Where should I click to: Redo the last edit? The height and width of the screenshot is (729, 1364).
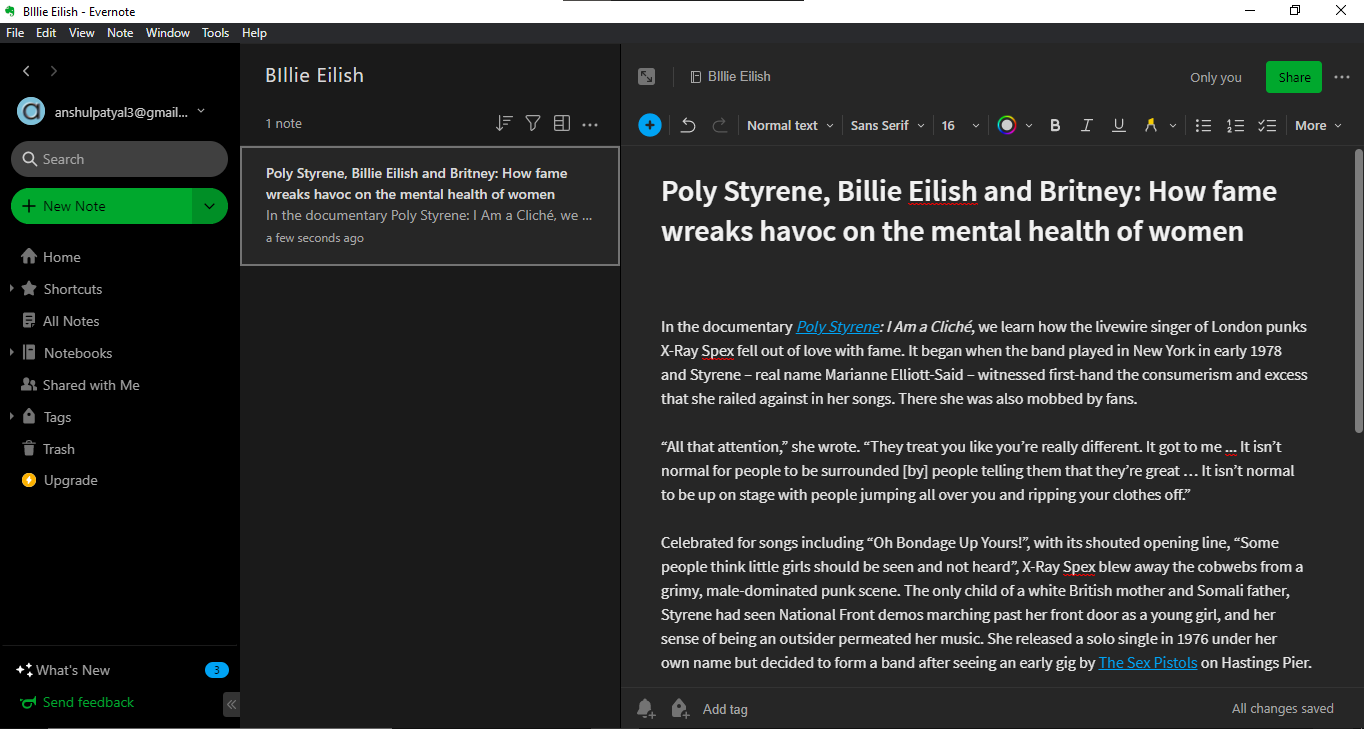(719, 125)
